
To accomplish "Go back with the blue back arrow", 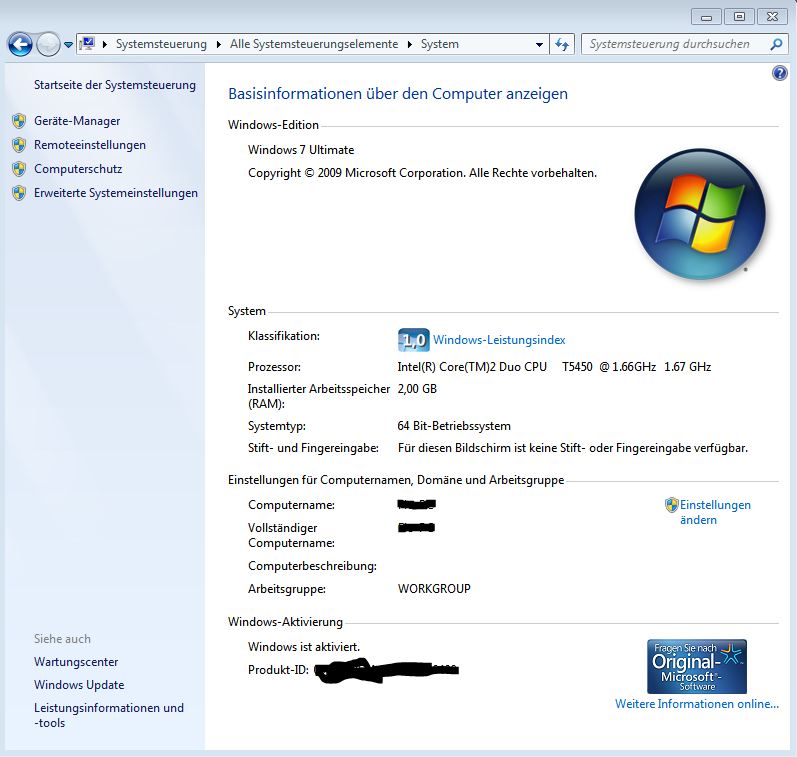I will [20, 45].
